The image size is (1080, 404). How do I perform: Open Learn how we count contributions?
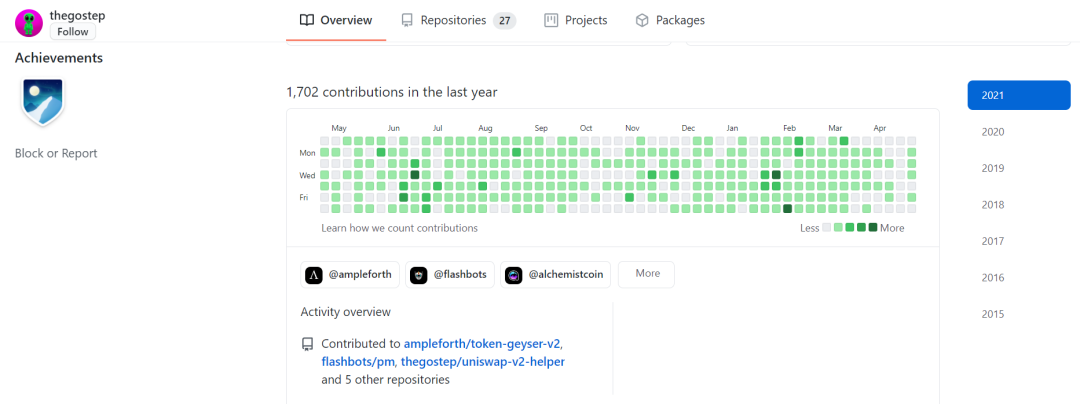tap(399, 228)
